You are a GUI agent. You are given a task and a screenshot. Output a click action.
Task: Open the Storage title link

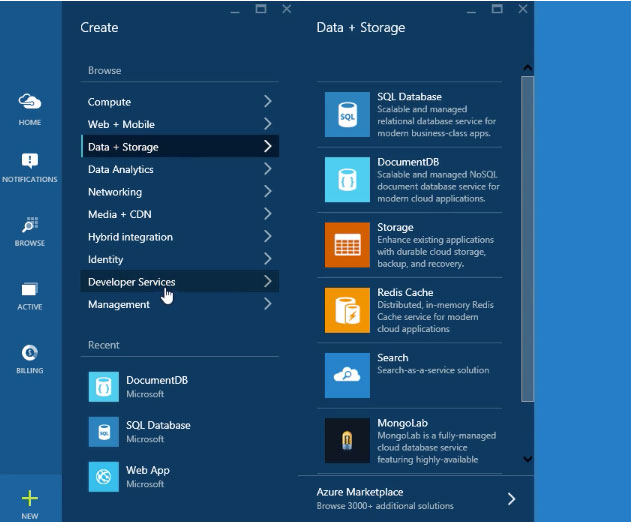395,227
